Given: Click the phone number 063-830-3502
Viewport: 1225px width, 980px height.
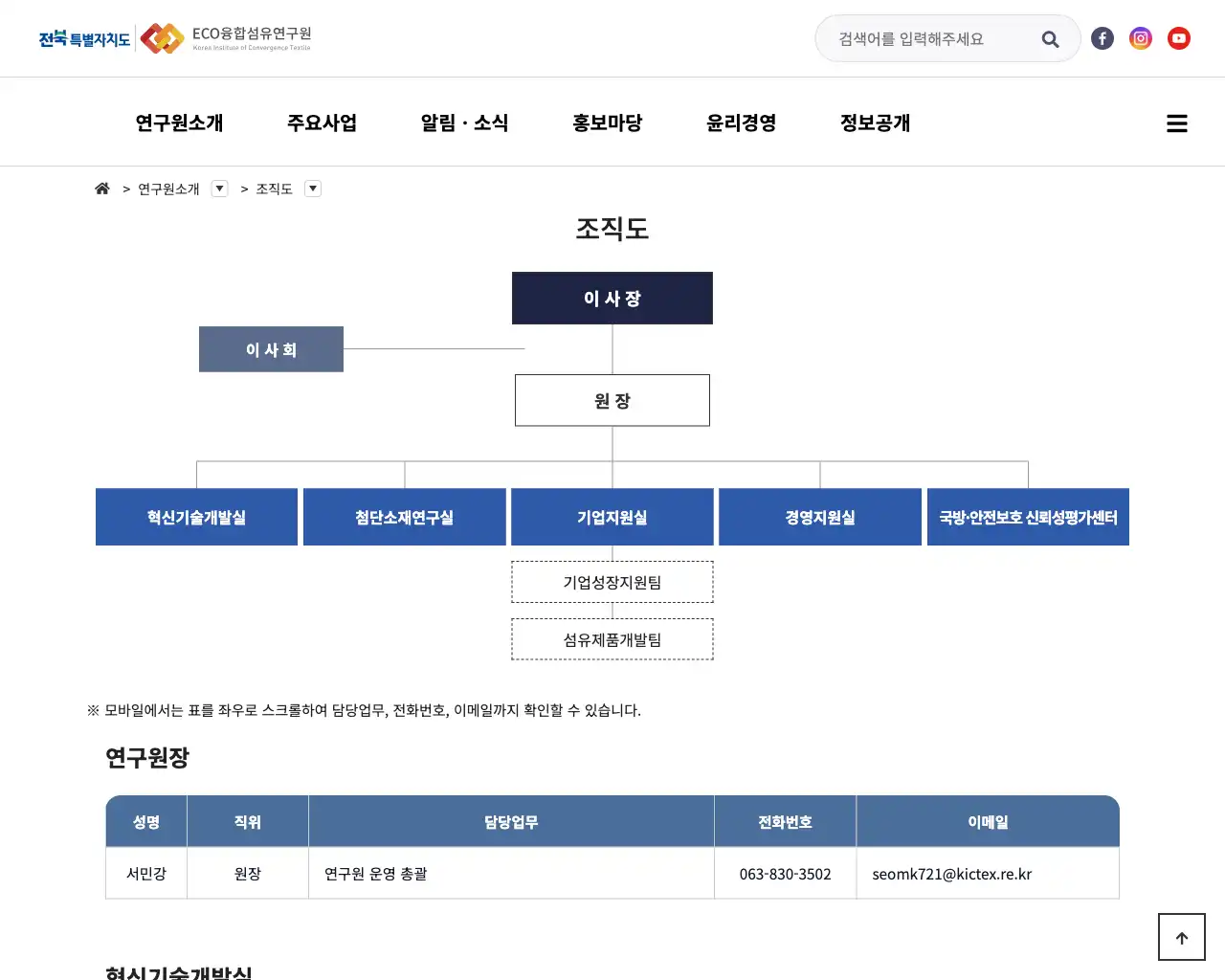Looking at the screenshot, I should tap(786, 874).
